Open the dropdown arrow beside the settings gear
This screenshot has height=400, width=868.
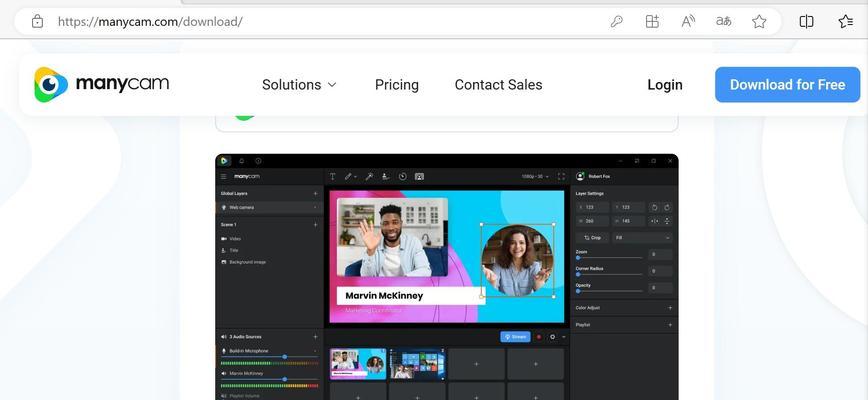pos(564,336)
